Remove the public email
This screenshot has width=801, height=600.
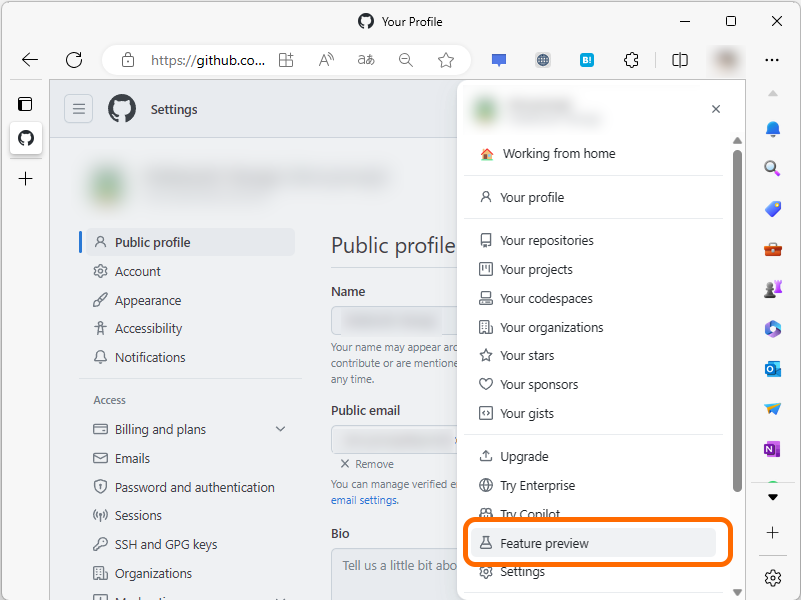coord(367,464)
